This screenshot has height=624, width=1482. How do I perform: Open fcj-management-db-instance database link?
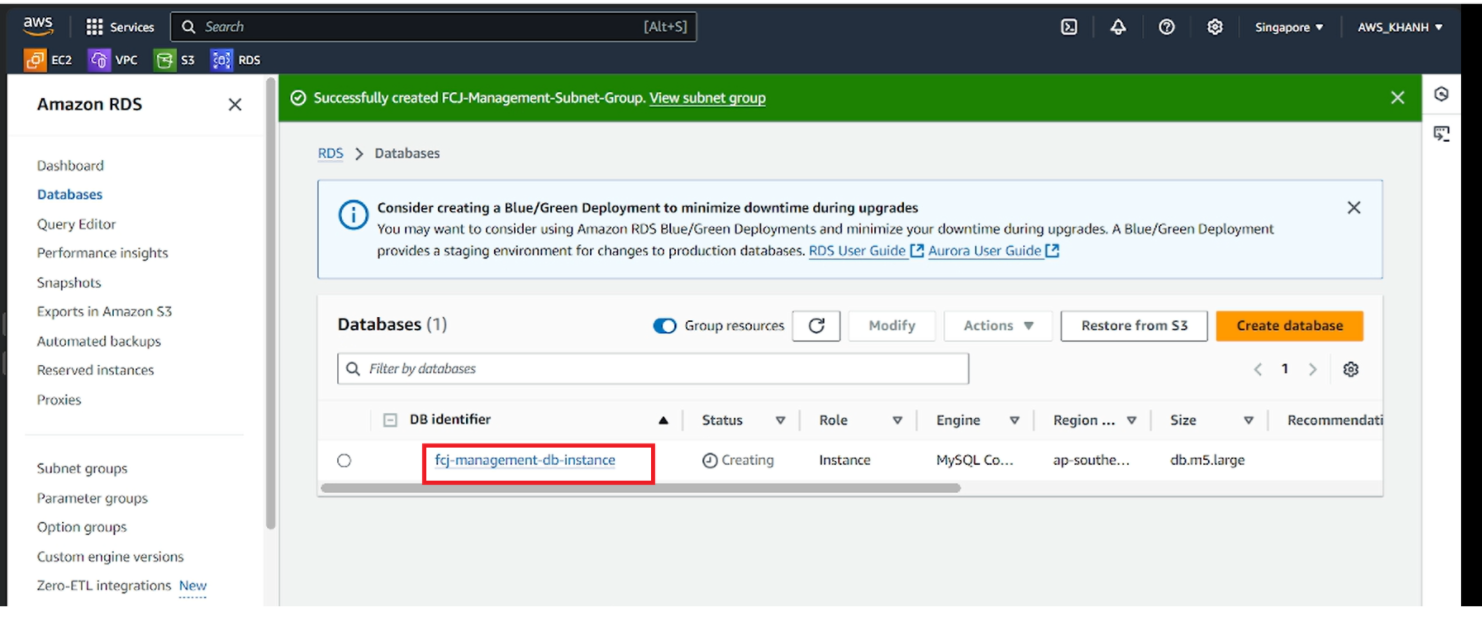pos(525,460)
